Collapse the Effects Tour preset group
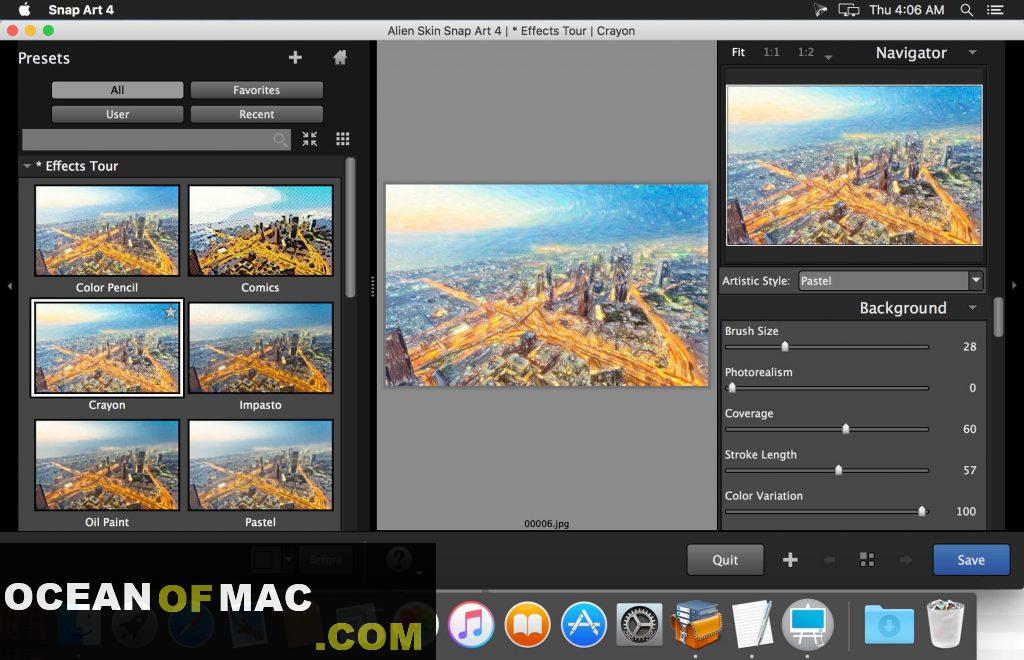The width and height of the screenshot is (1024, 660). [27, 166]
